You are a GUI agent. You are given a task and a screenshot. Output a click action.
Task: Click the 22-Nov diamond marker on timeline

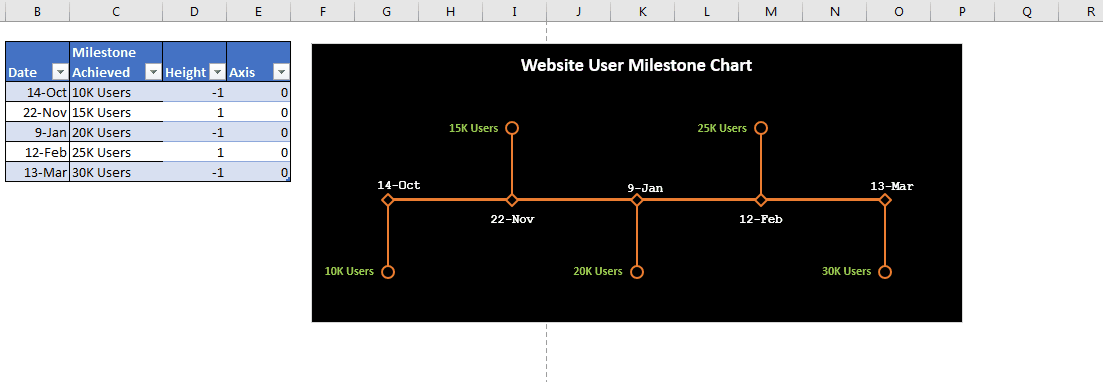click(x=512, y=200)
